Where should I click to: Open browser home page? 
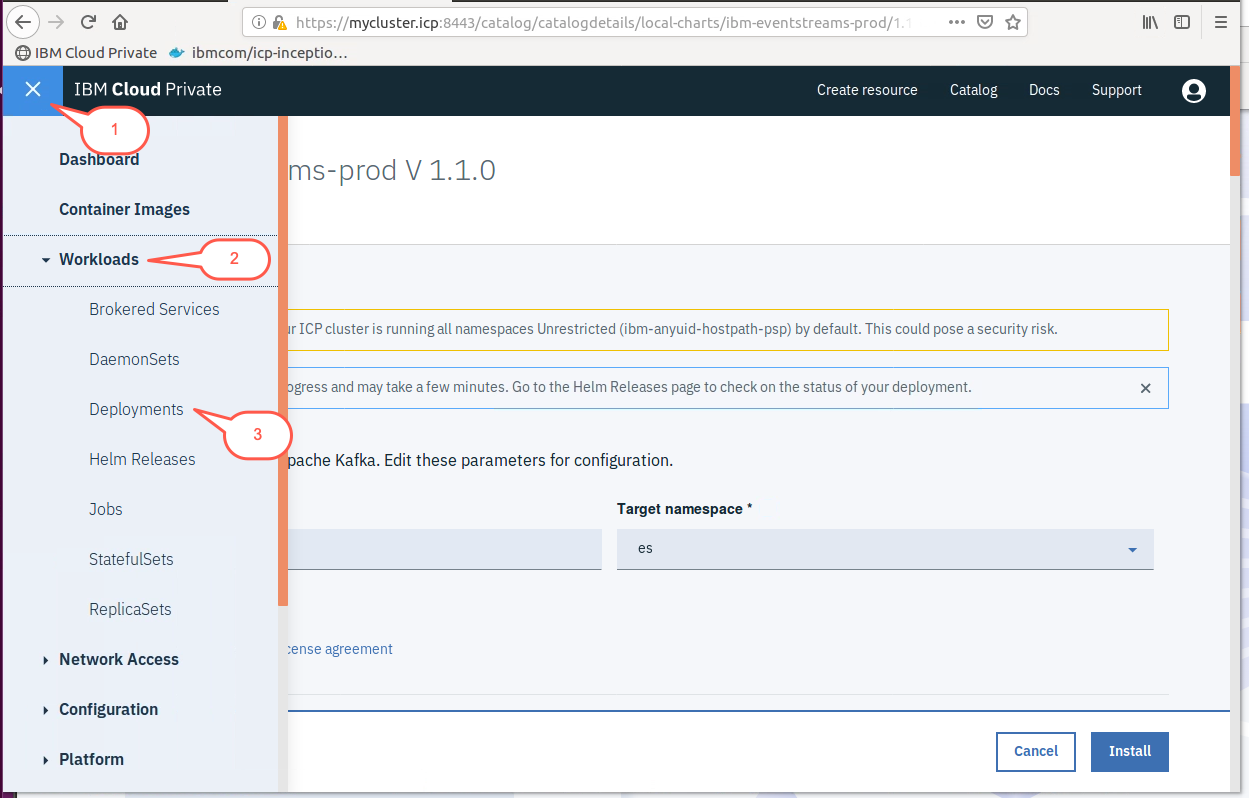(x=120, y=21)
